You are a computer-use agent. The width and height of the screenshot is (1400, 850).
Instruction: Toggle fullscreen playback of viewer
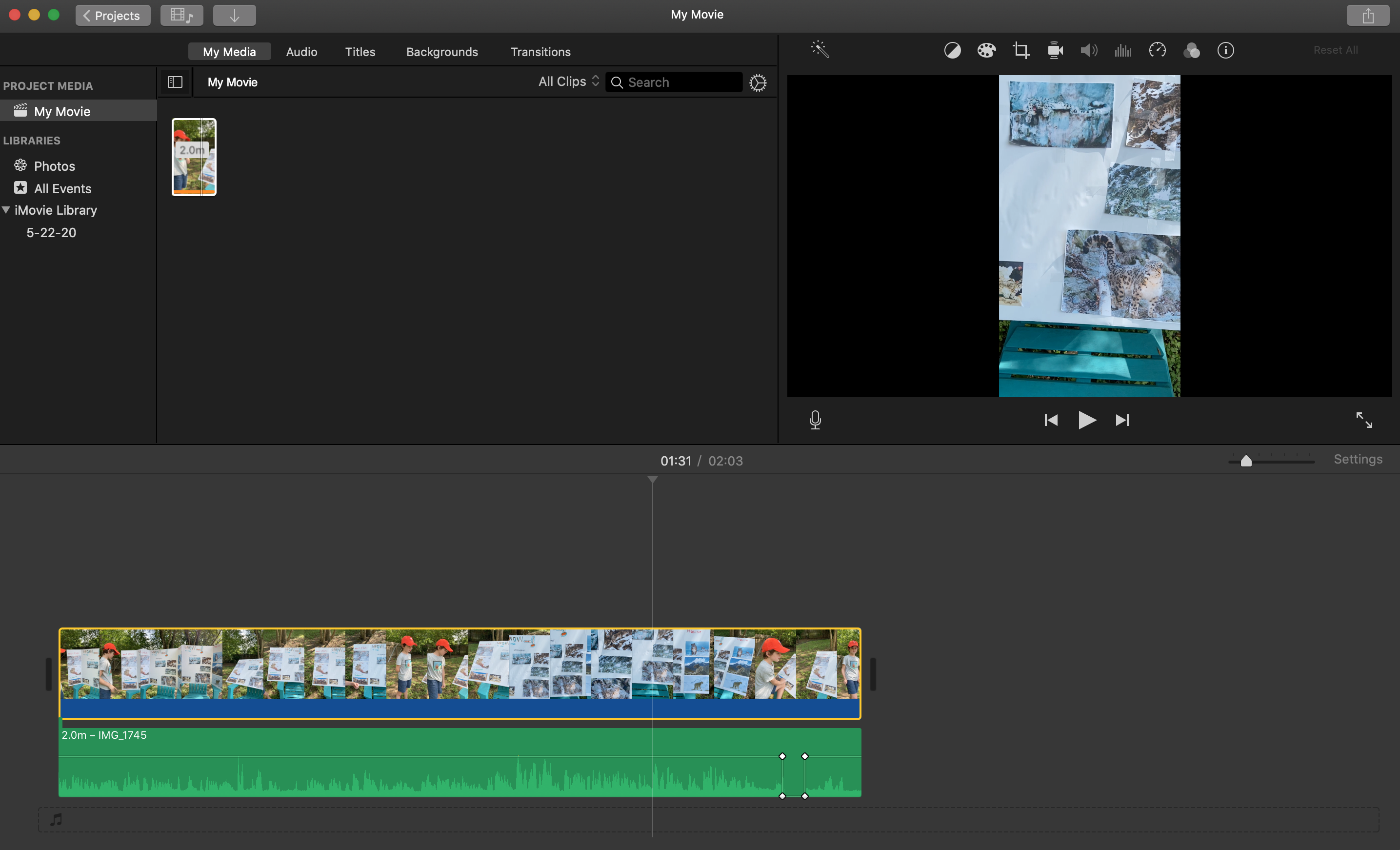pyautogui.click(x=1363, y=420)
